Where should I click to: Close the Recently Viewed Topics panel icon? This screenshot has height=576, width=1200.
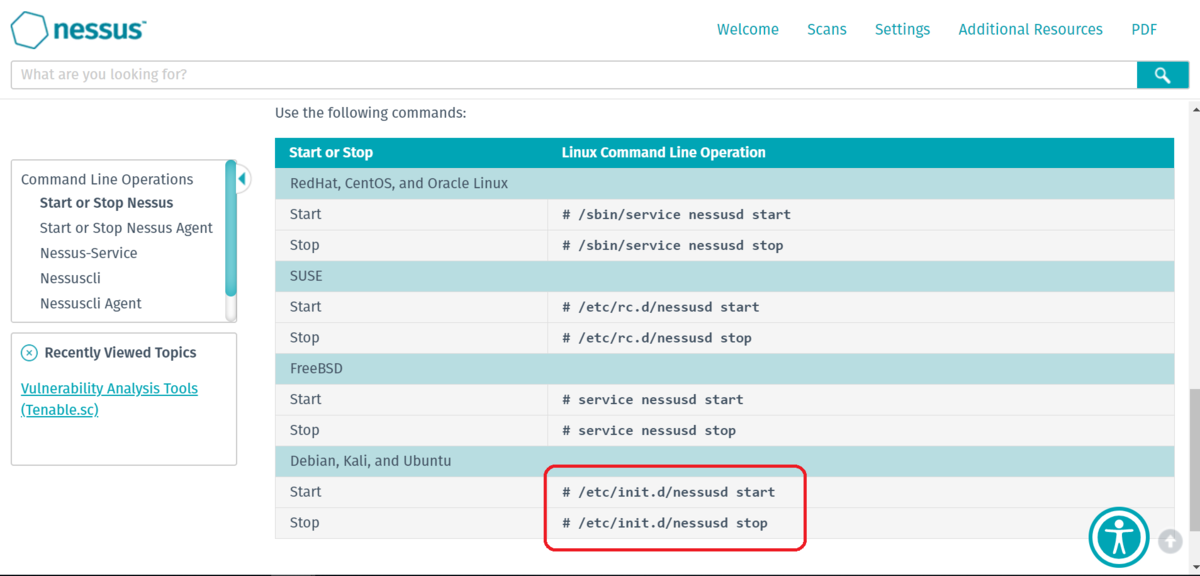29,353
